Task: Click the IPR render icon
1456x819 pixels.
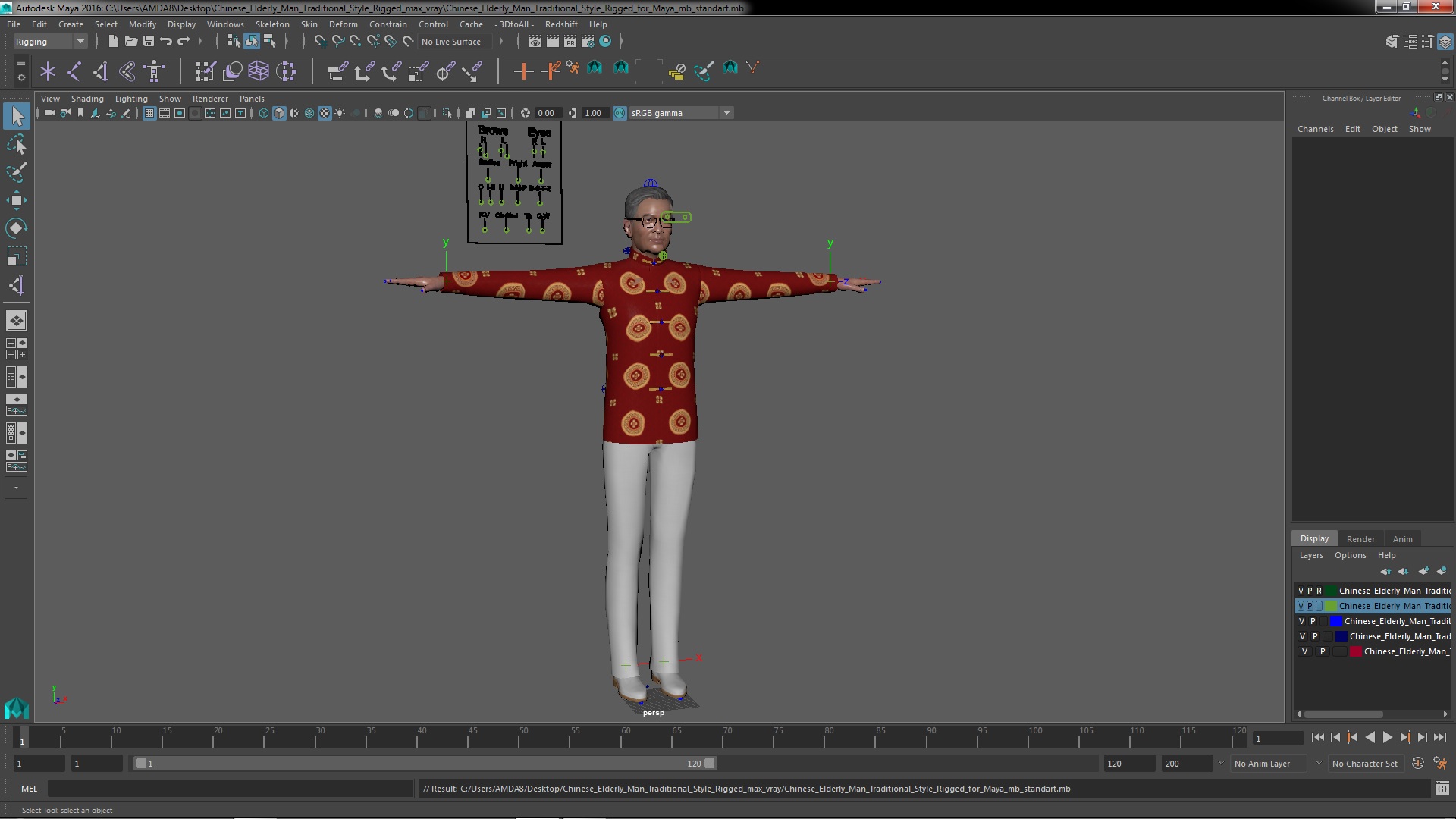Action: [570, 42]
